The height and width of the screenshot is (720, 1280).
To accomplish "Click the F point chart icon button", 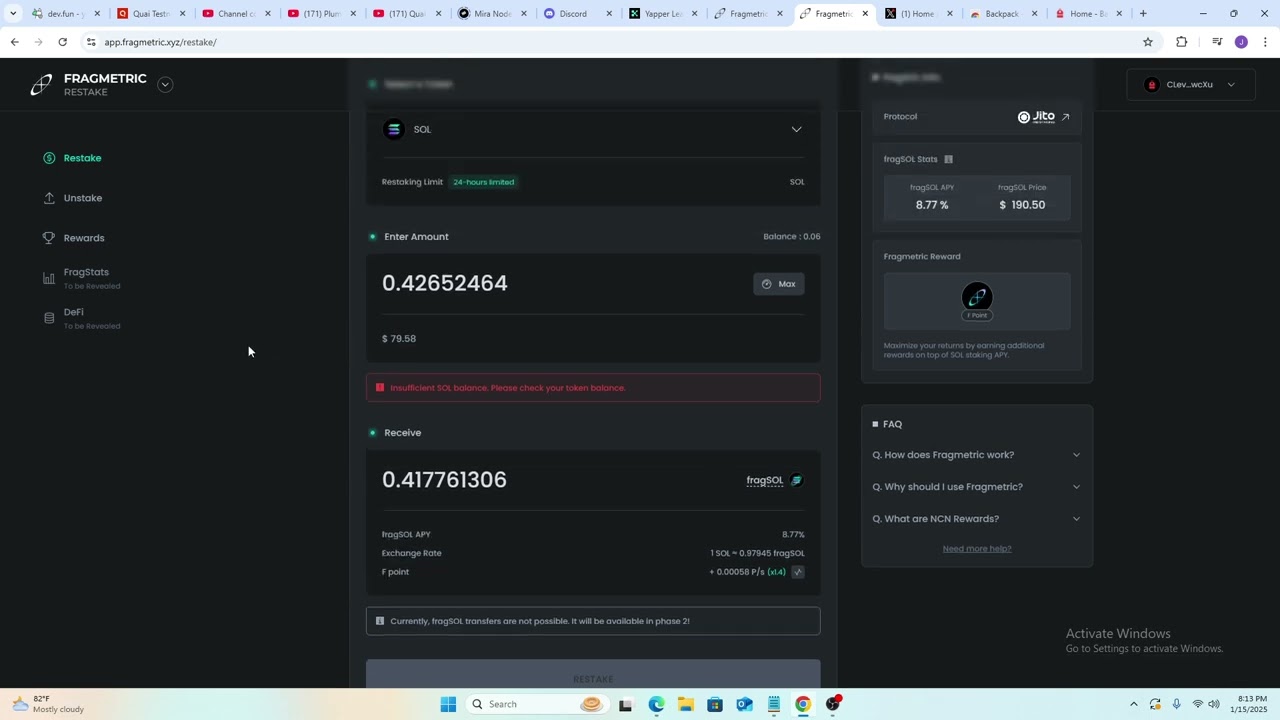I will pos(798,572).
